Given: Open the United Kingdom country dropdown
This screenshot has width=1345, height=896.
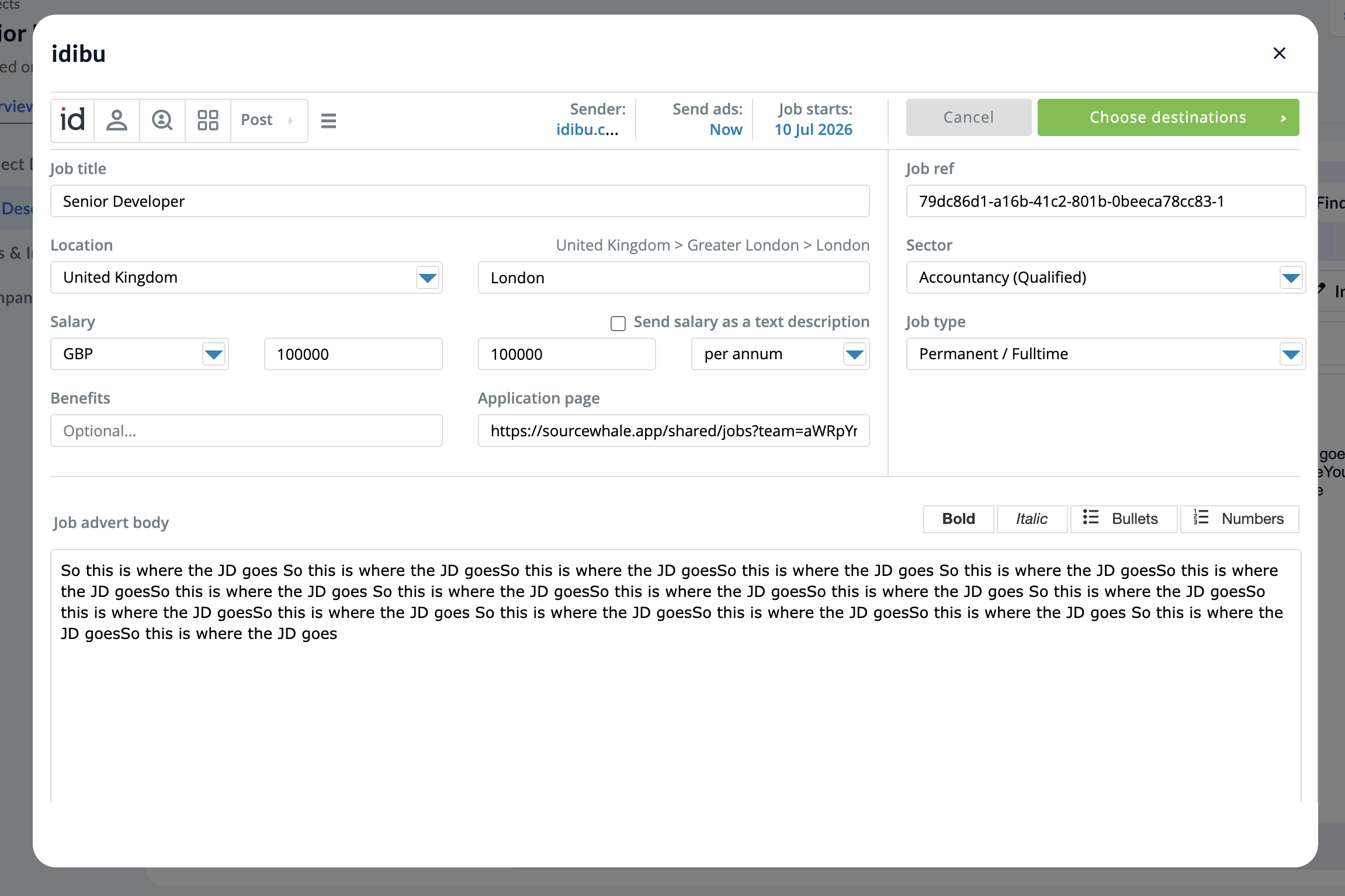Looking at the screenshot, I should [x=247, y=277].
